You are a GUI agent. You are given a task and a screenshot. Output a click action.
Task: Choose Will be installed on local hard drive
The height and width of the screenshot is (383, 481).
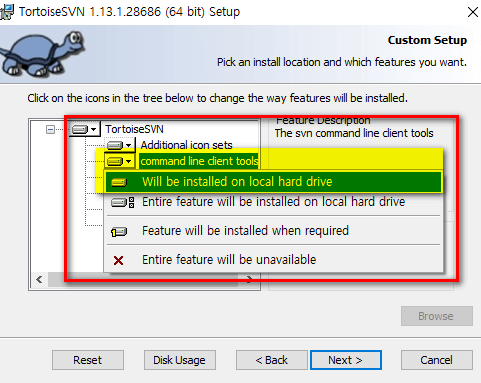click(x=273, y=182)
